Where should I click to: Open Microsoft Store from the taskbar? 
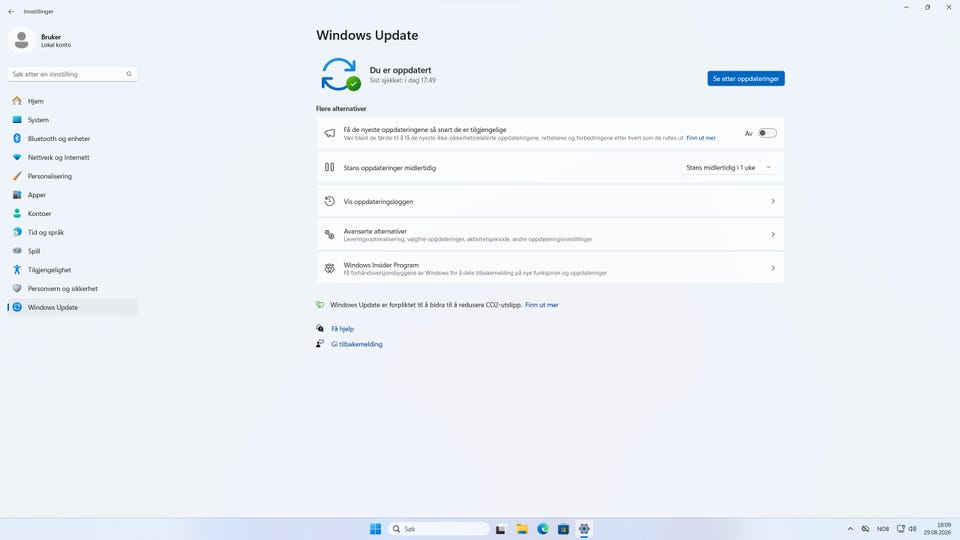[x=563, y=529]
